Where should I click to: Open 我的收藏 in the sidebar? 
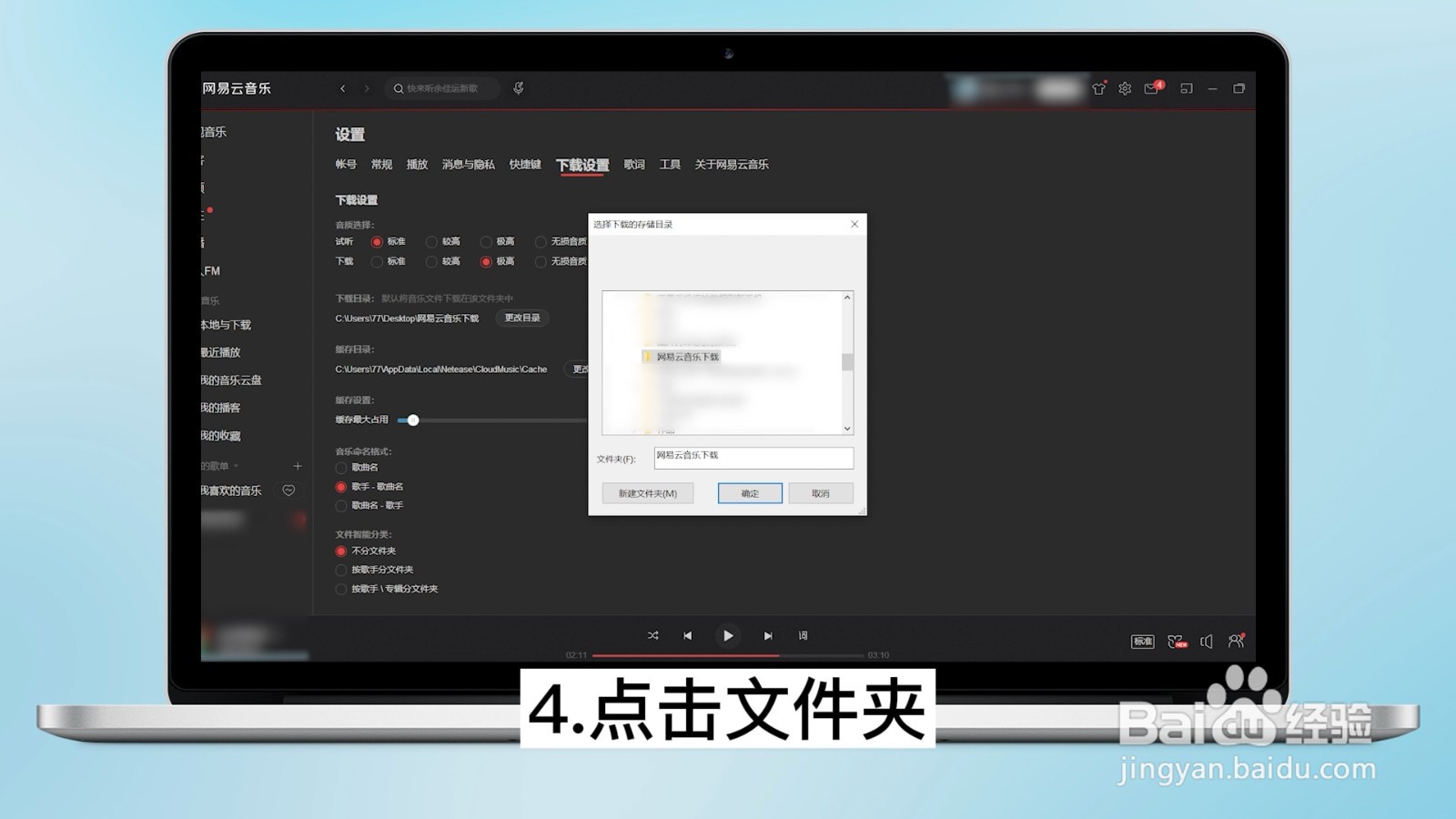click(x=221, y=436)
